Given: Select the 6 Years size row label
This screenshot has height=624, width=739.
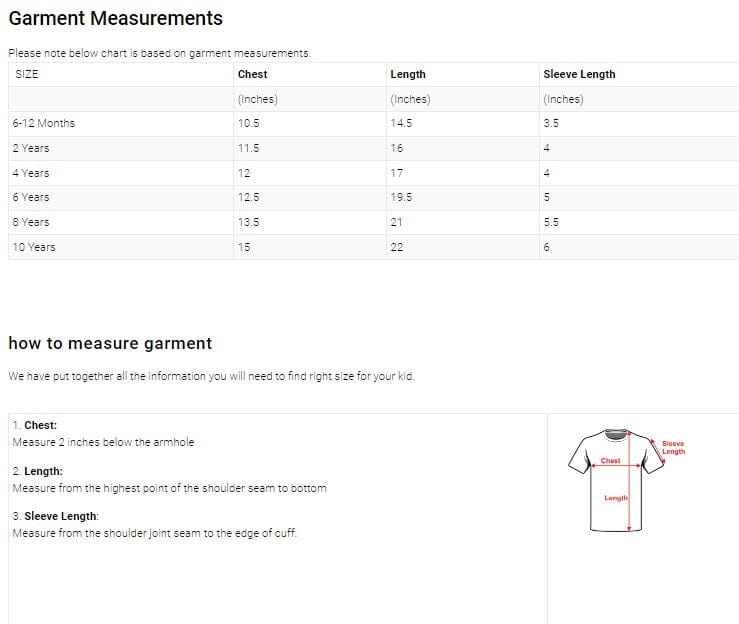Looking at the screenshot, I should pyautogui.click(x=31, y=197).
